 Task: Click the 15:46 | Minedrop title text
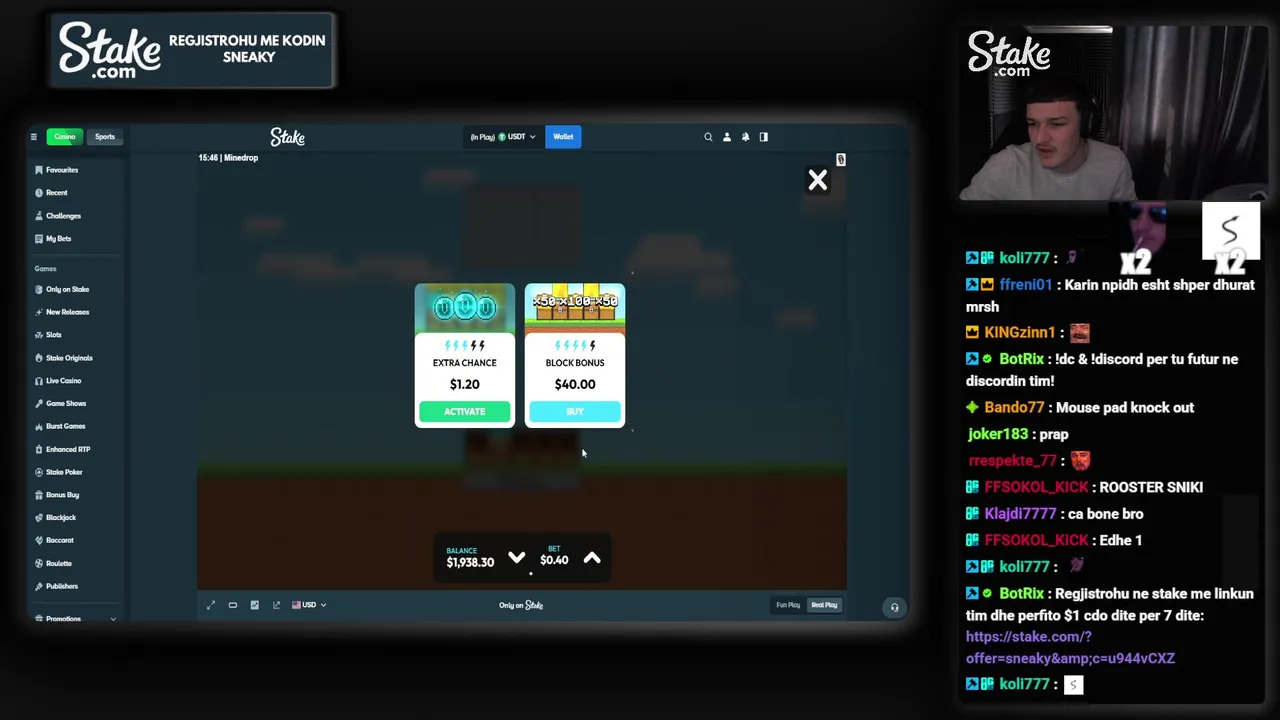point(228,158)
